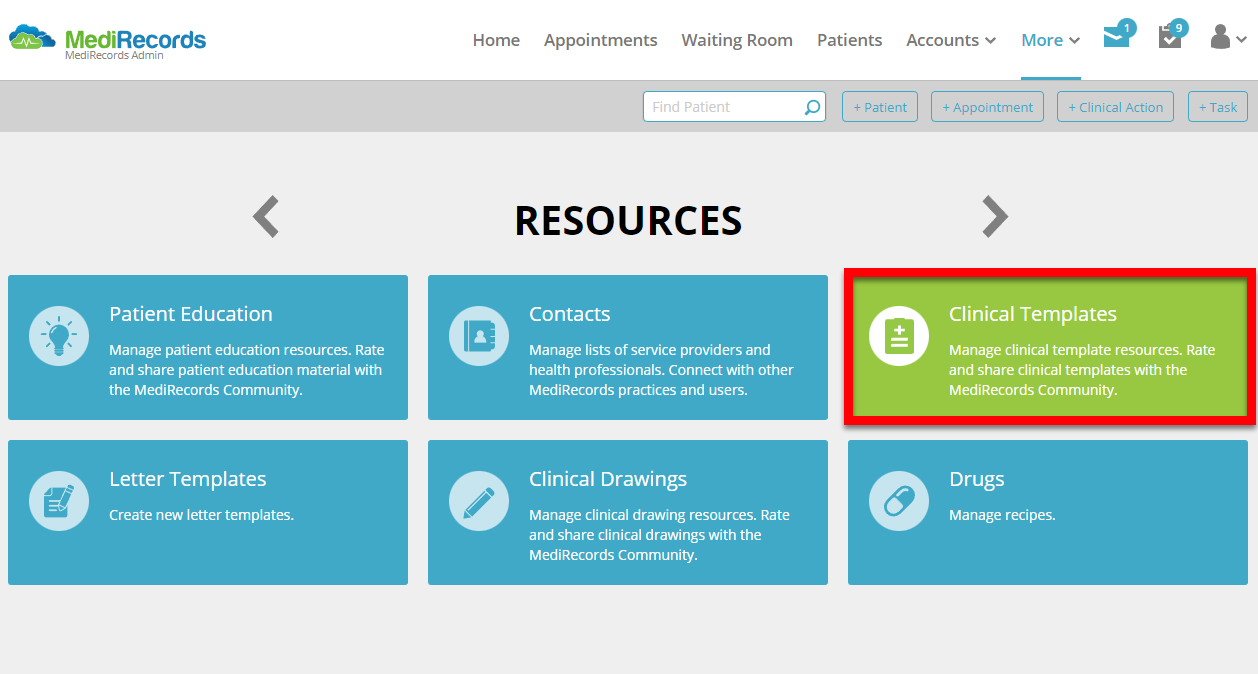Click the 'Manage recipes.' description text

pos(1002,515)
